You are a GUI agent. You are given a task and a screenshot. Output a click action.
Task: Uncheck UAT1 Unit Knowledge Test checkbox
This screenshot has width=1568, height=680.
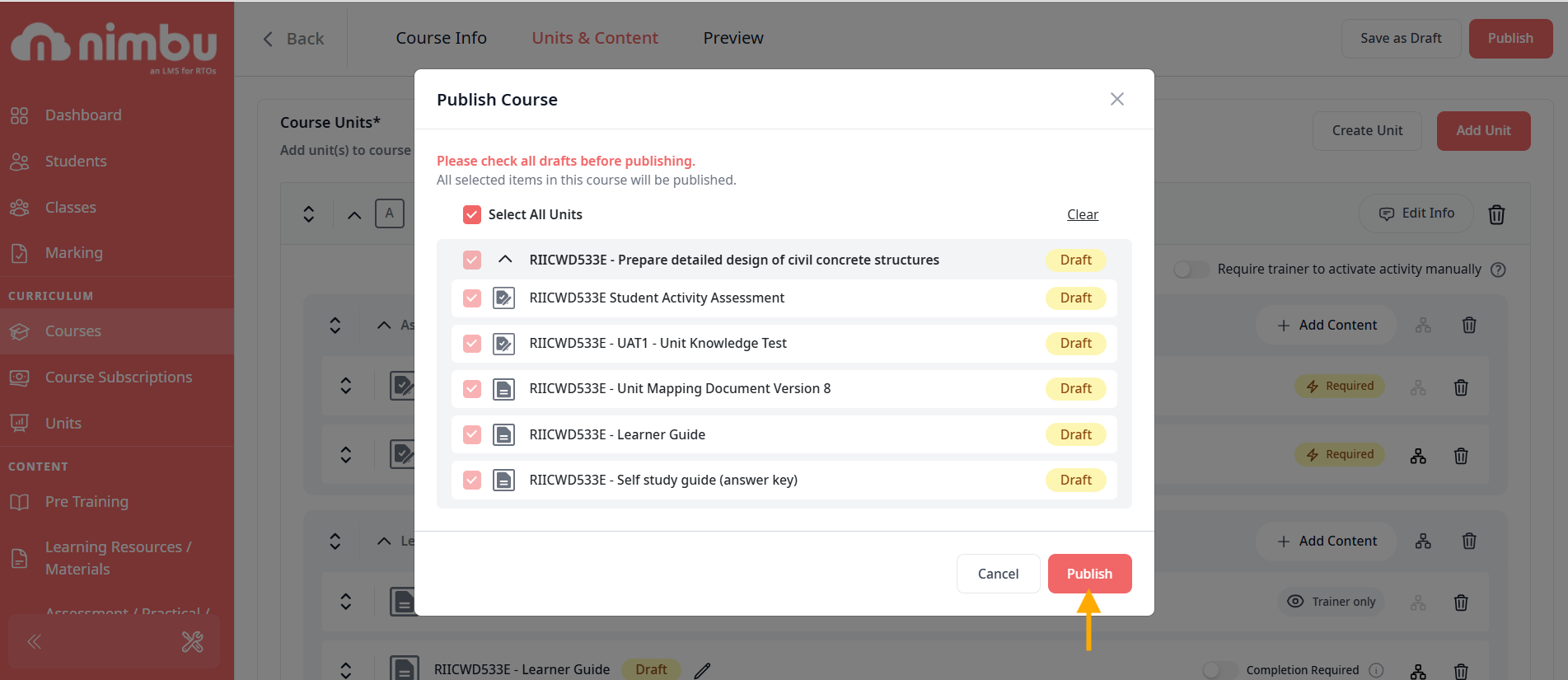472,344
